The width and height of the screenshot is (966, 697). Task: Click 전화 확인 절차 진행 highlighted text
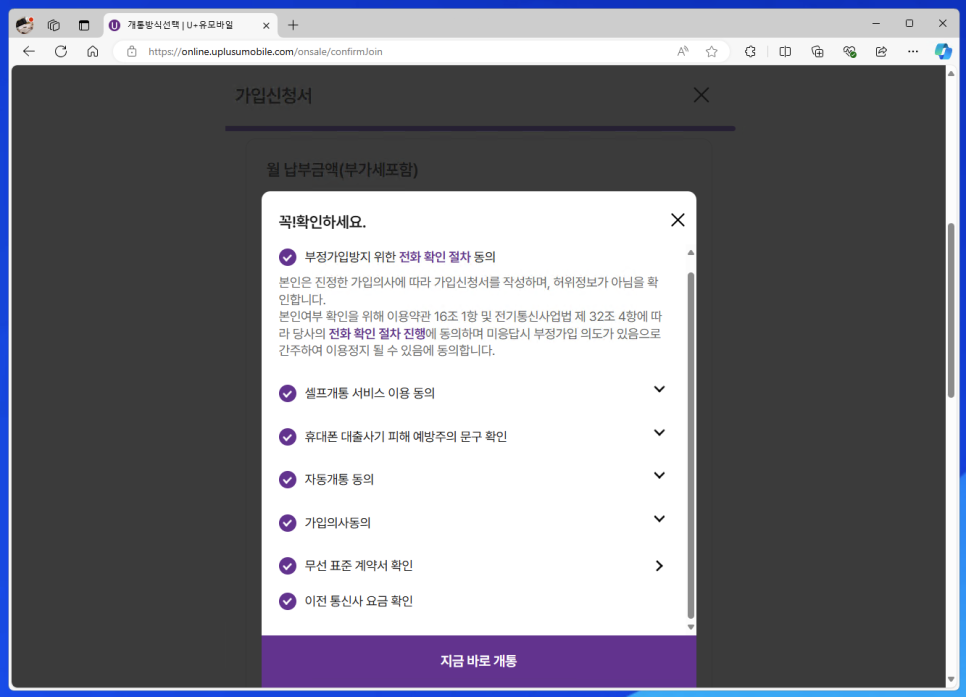pos(377,333)
